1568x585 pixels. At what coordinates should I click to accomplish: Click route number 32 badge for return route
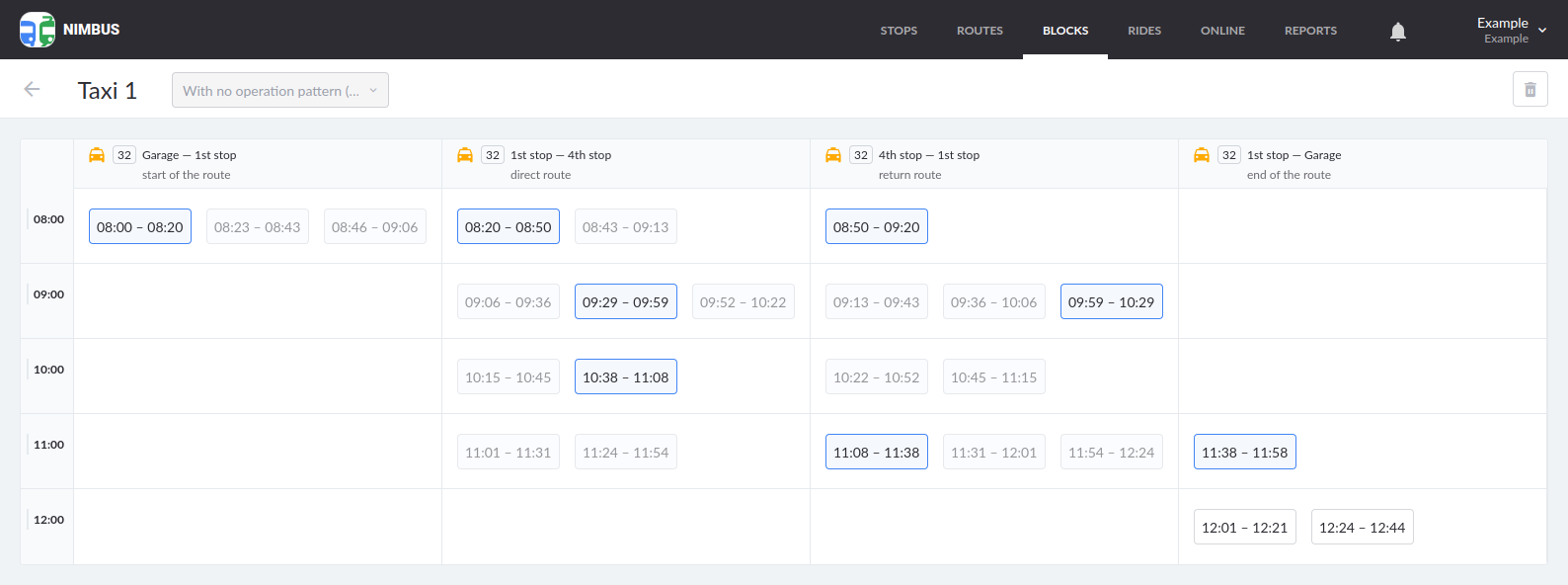click(x=861, y=155)
